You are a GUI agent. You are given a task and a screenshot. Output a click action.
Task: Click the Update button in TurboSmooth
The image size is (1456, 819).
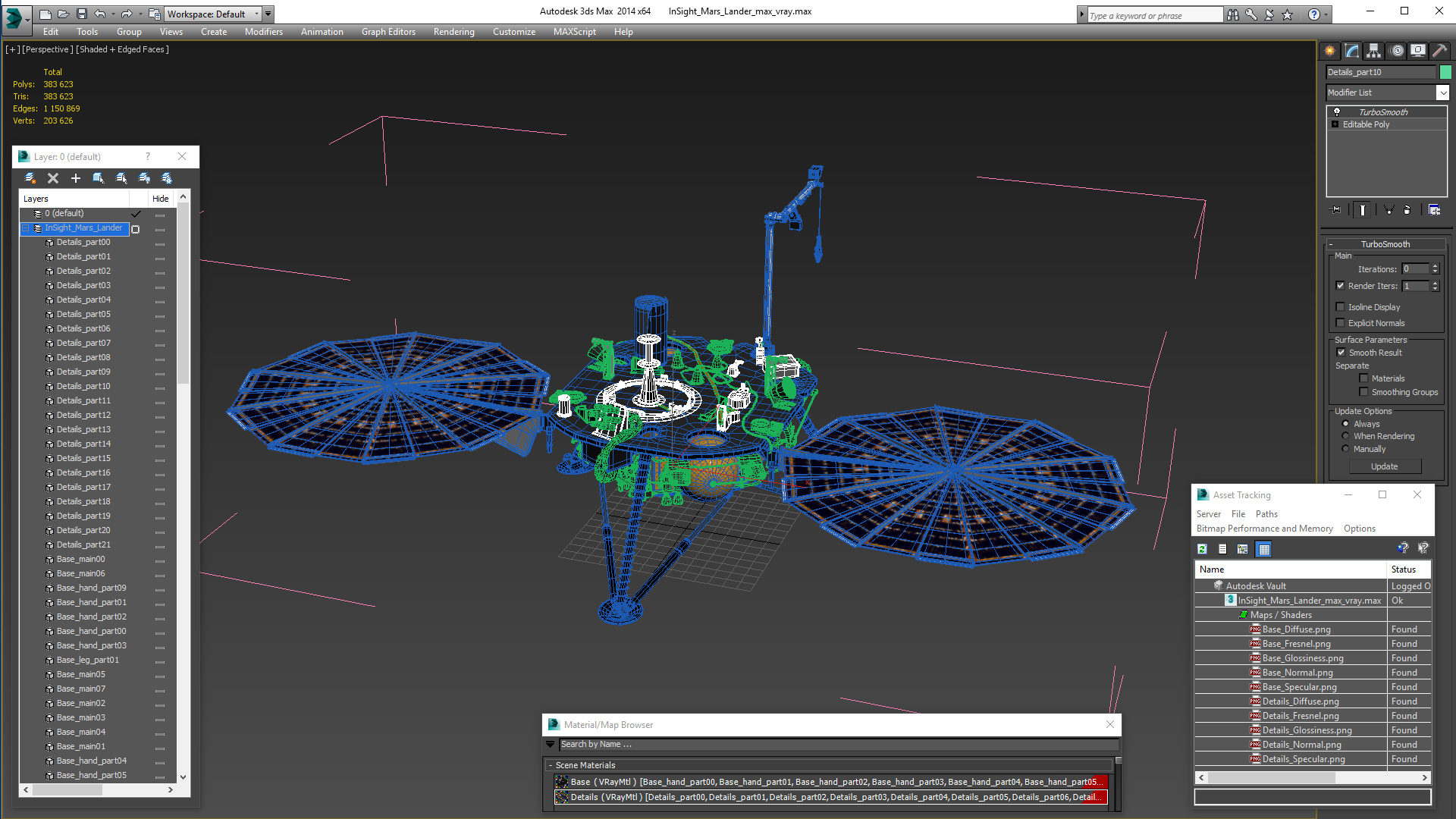pyautogui.click(x=1384, y=466)
